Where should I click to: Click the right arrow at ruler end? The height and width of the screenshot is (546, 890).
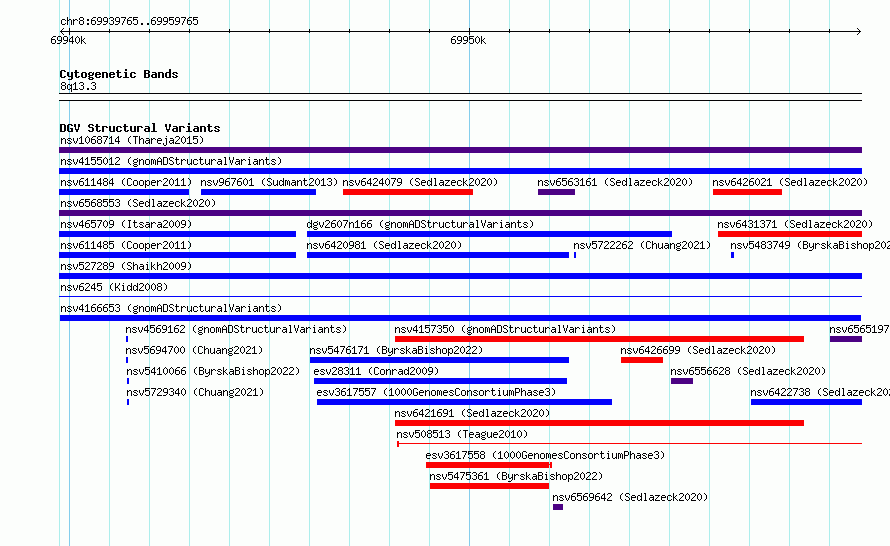tap(859, 31)
